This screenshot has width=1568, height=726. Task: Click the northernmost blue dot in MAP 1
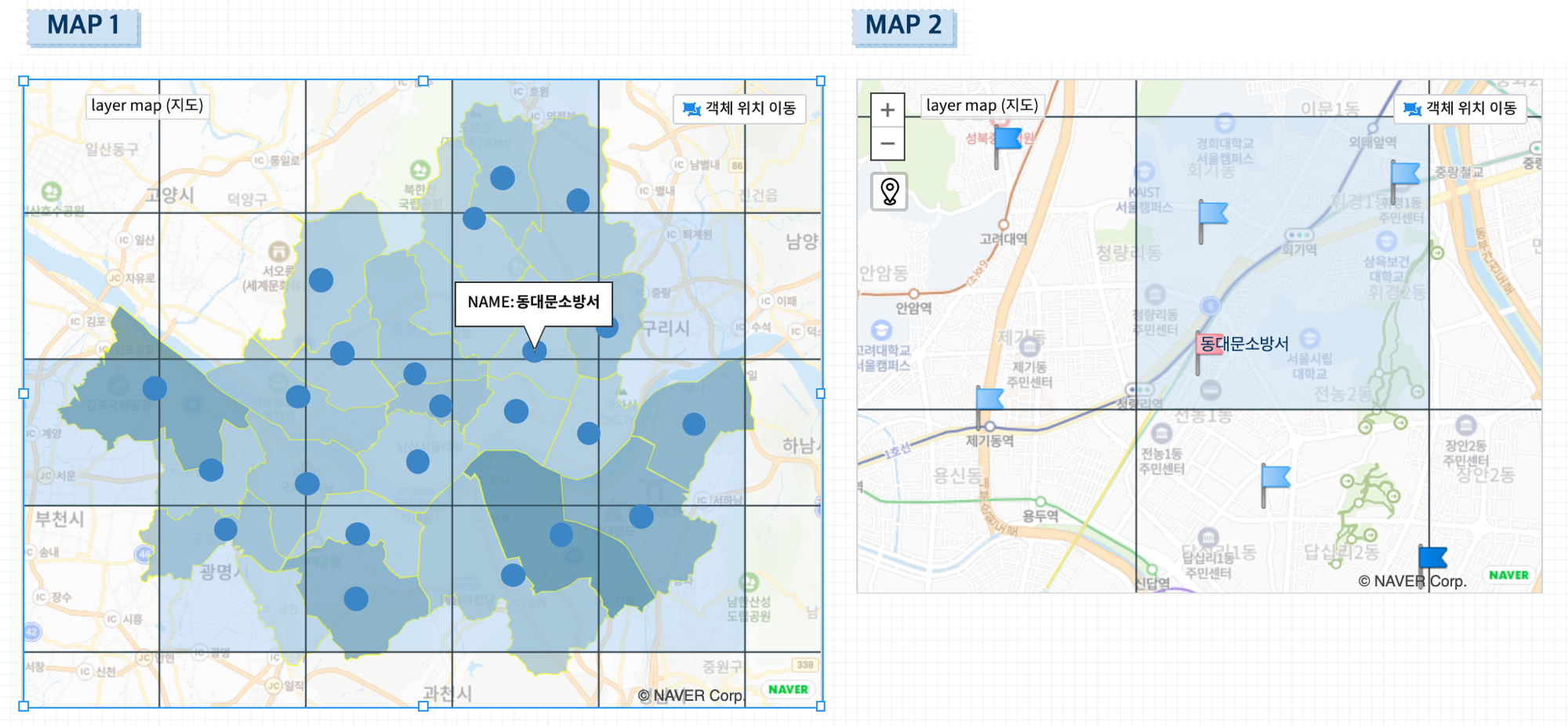point(503,178)
